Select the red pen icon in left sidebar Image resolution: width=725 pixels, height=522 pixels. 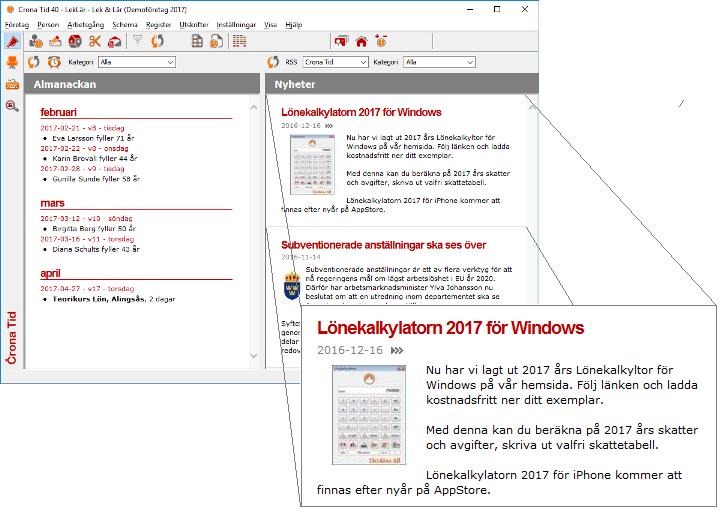pos(12,42)
